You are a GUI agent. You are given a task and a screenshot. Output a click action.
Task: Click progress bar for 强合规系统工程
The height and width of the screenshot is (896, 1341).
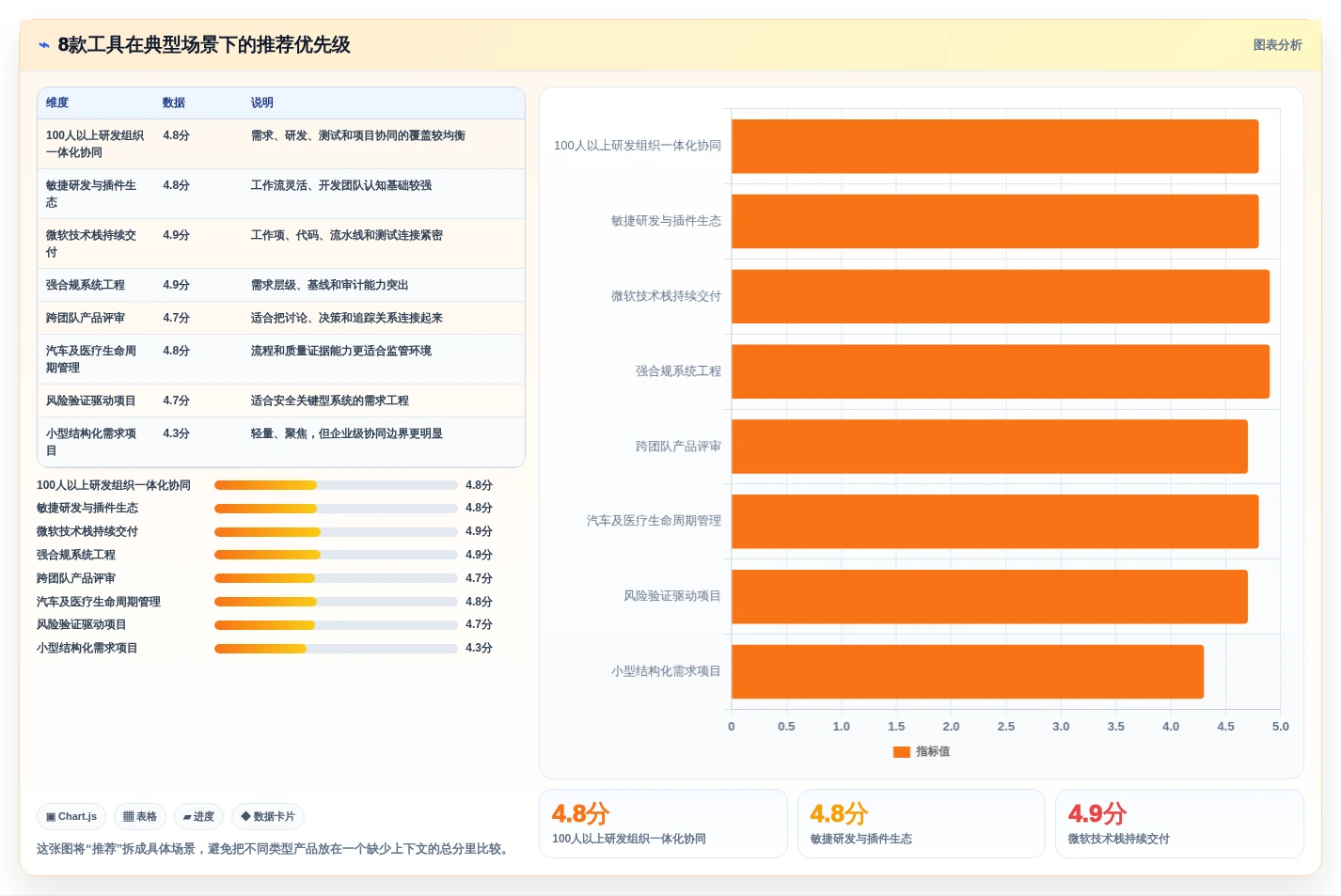336,555
